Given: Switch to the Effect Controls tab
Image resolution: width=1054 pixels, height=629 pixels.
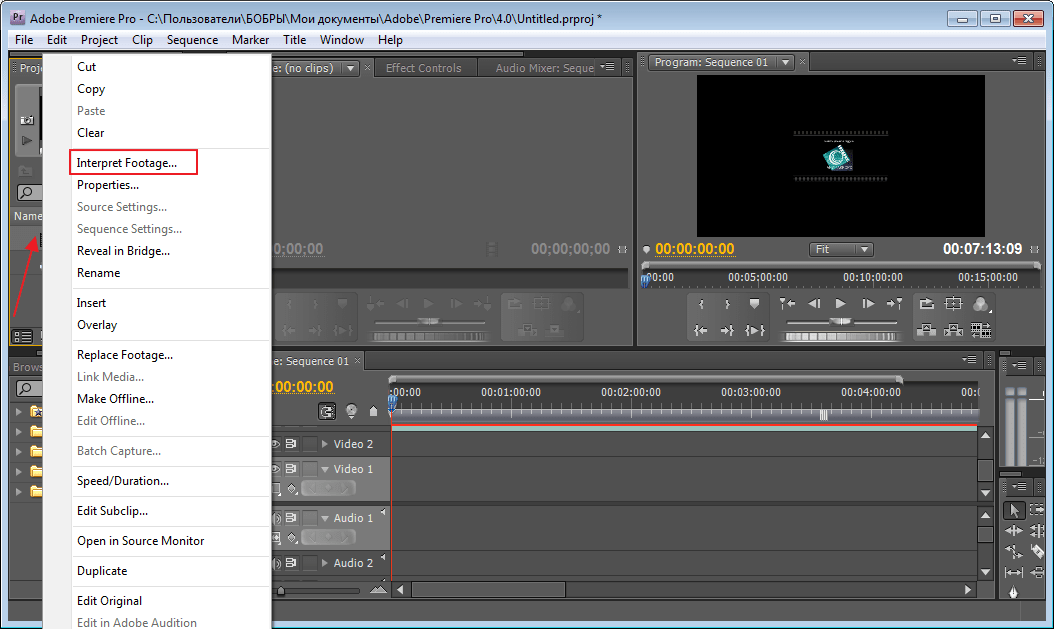Looking at the screenshot, I should [423, 68].
